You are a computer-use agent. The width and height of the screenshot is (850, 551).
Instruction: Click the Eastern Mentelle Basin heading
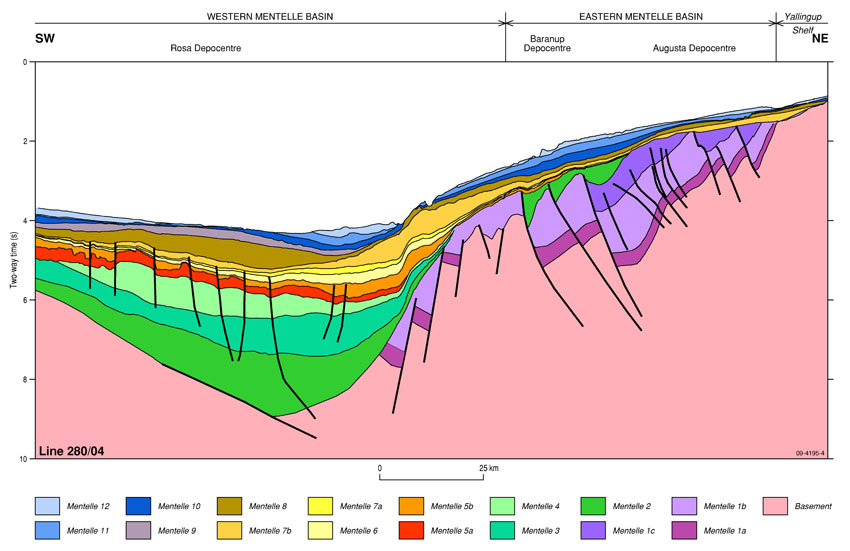click(x=641, y=17)
